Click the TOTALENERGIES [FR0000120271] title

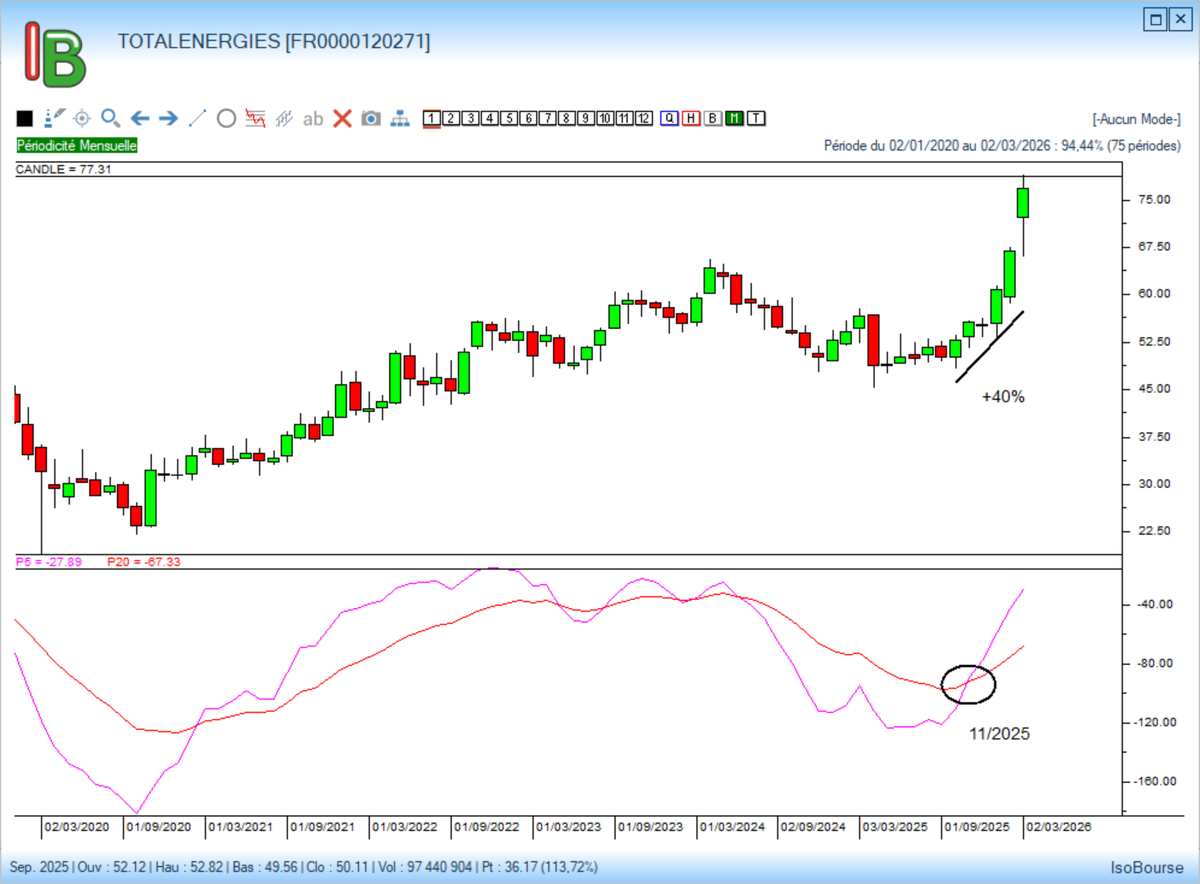pos(274,41)
